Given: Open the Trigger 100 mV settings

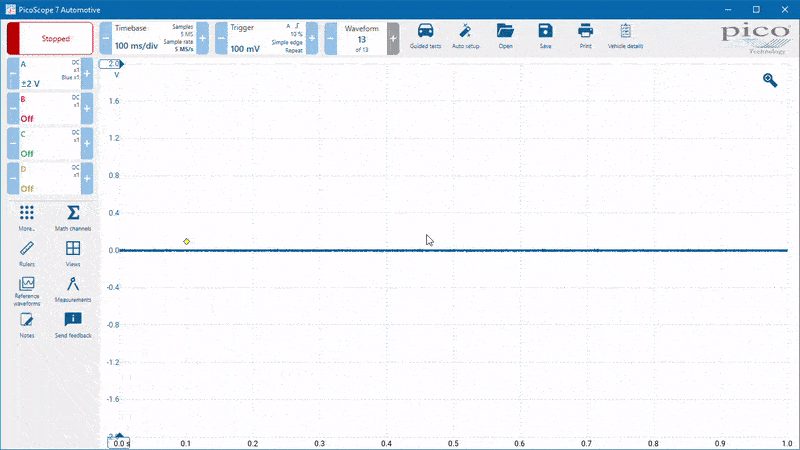Looking at the screenshot, I should (x=266, y=38).
